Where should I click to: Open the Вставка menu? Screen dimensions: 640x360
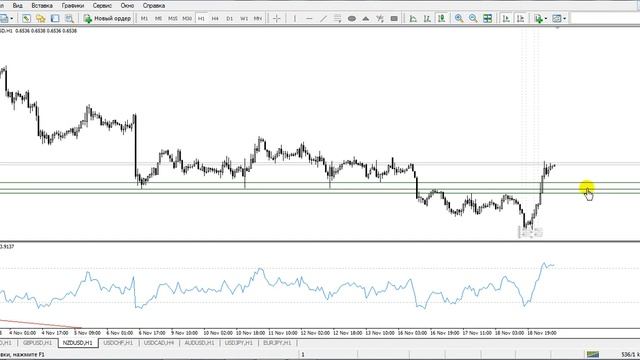click(42, 6)
